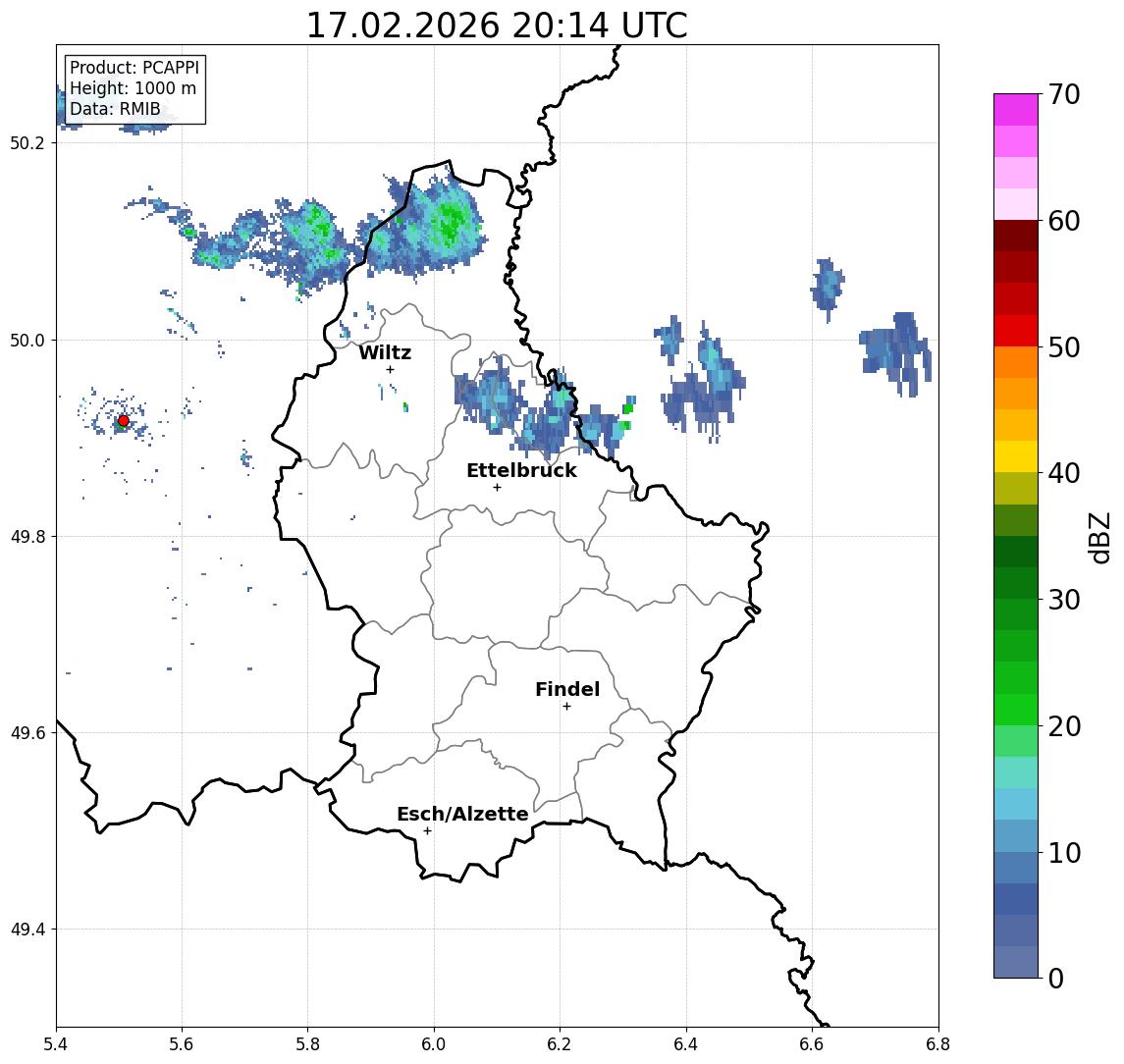1124x1064 pixels.
Task: Click the Wiltz city label
Action: pos(385,352)
